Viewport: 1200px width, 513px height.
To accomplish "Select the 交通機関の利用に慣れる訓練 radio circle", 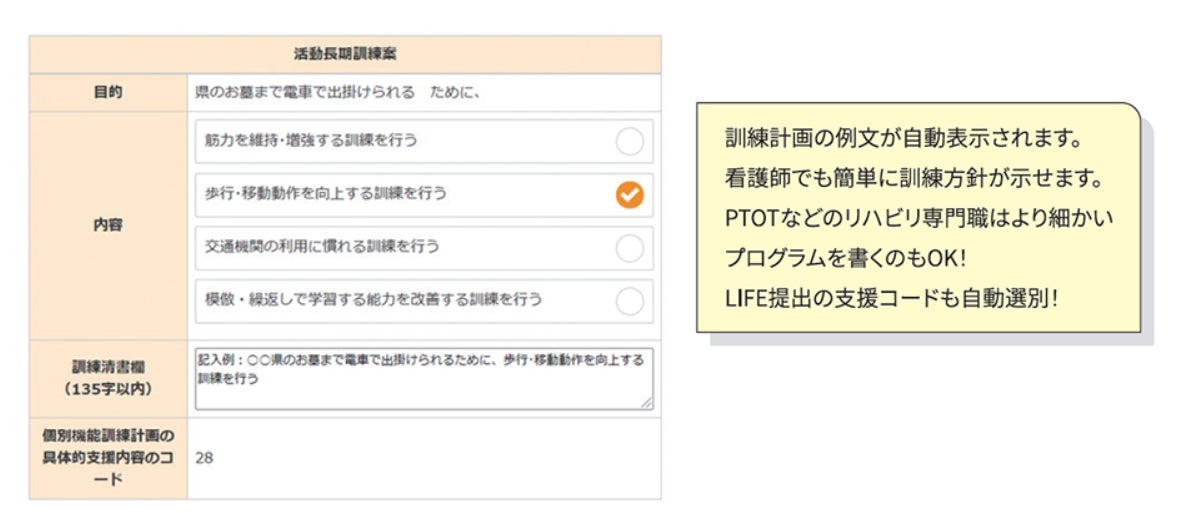I will point(629,248).
